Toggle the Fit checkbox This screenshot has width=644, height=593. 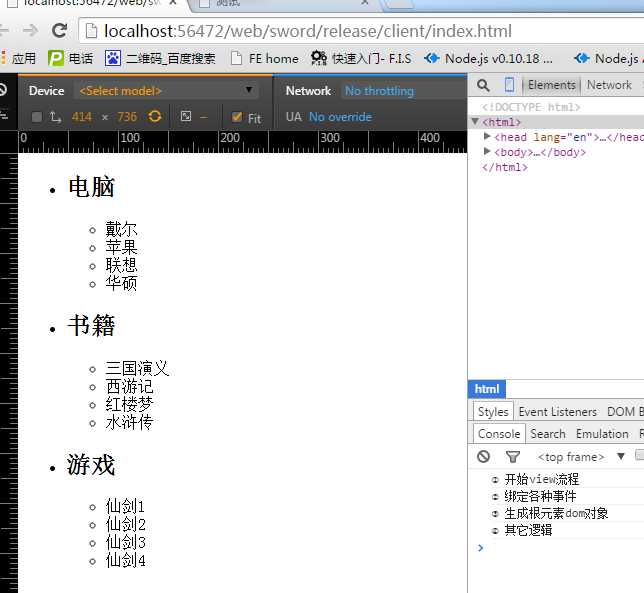point(237,117)
